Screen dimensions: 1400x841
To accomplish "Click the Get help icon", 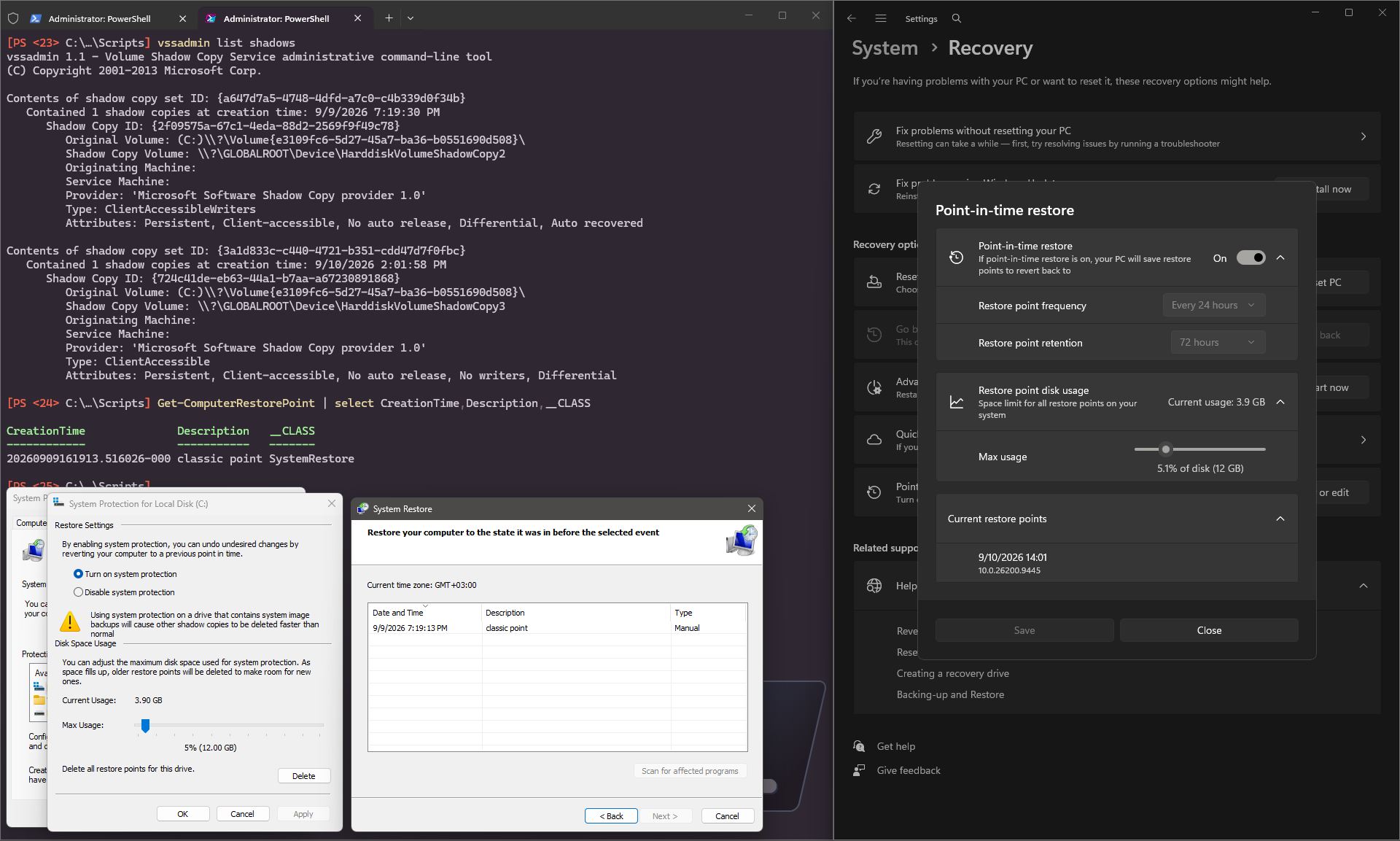I will [860, 746].
